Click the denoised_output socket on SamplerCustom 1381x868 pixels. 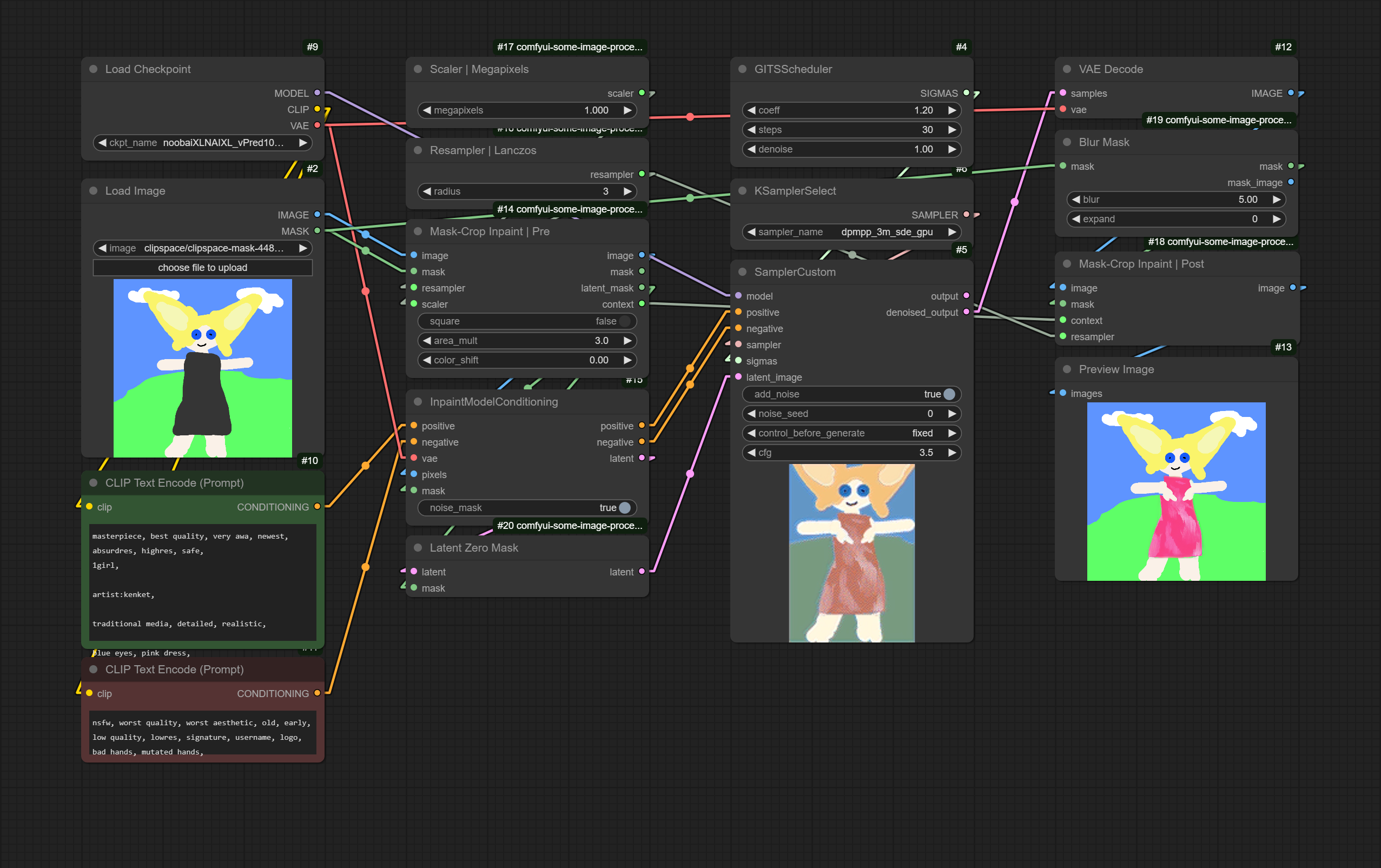[x=966, y=312]
